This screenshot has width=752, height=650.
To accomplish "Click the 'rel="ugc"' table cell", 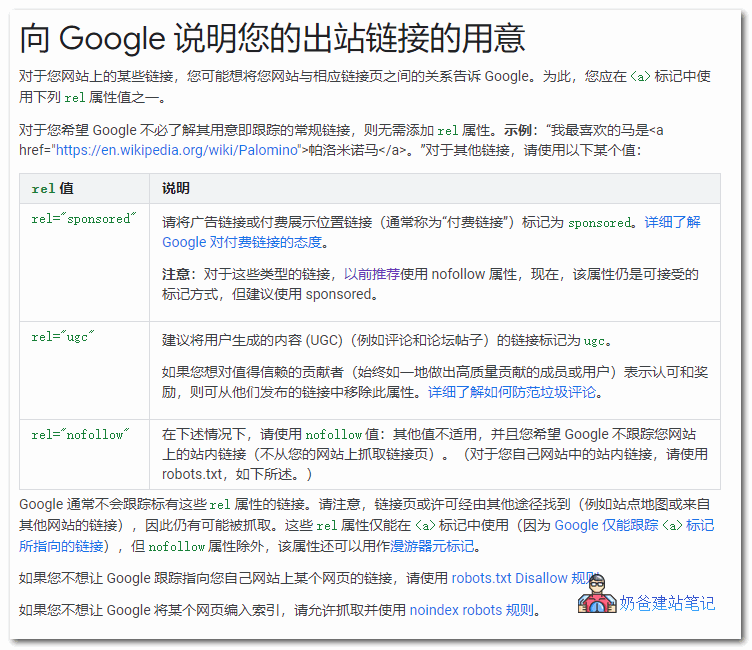I will (84, 370).
